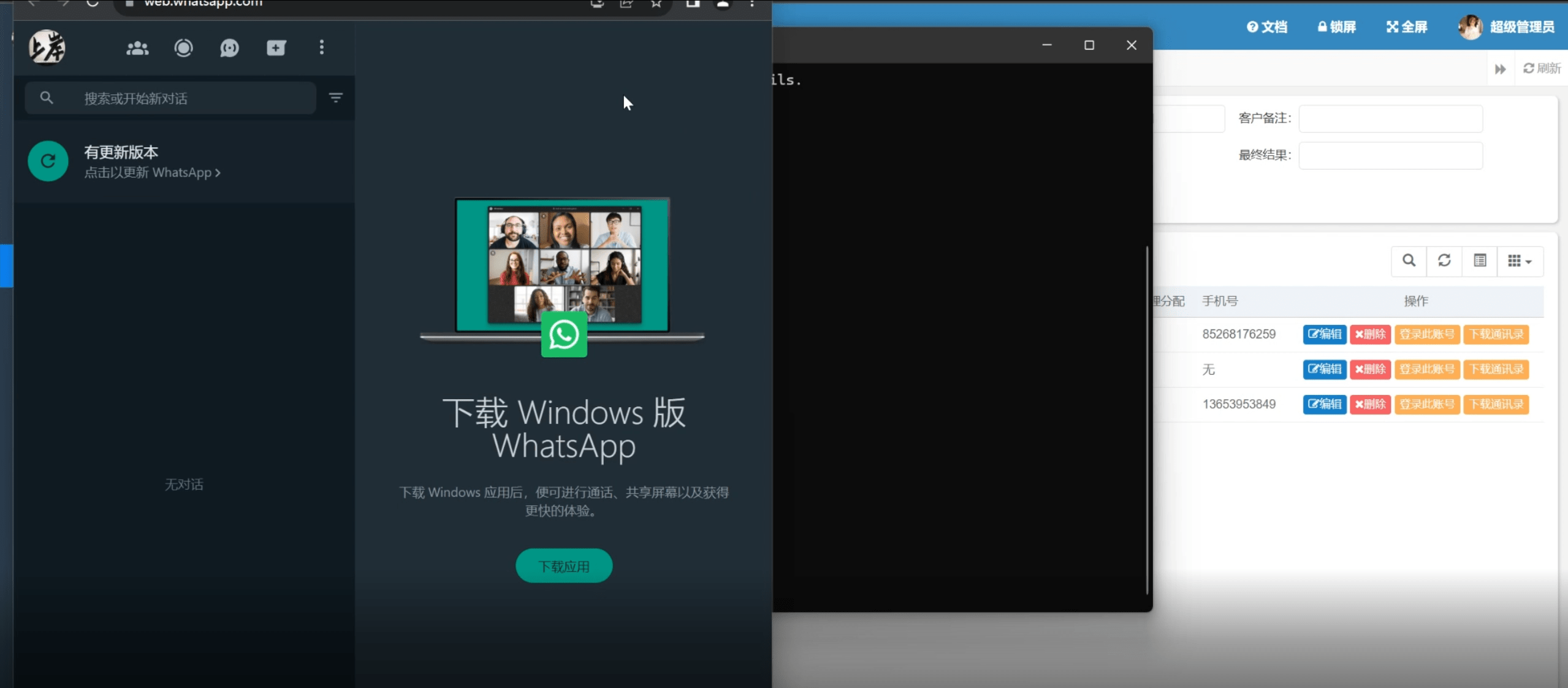1568x688 pixels.
Task: Open WhatsApp profile avatar
Action: click(47, 47)
